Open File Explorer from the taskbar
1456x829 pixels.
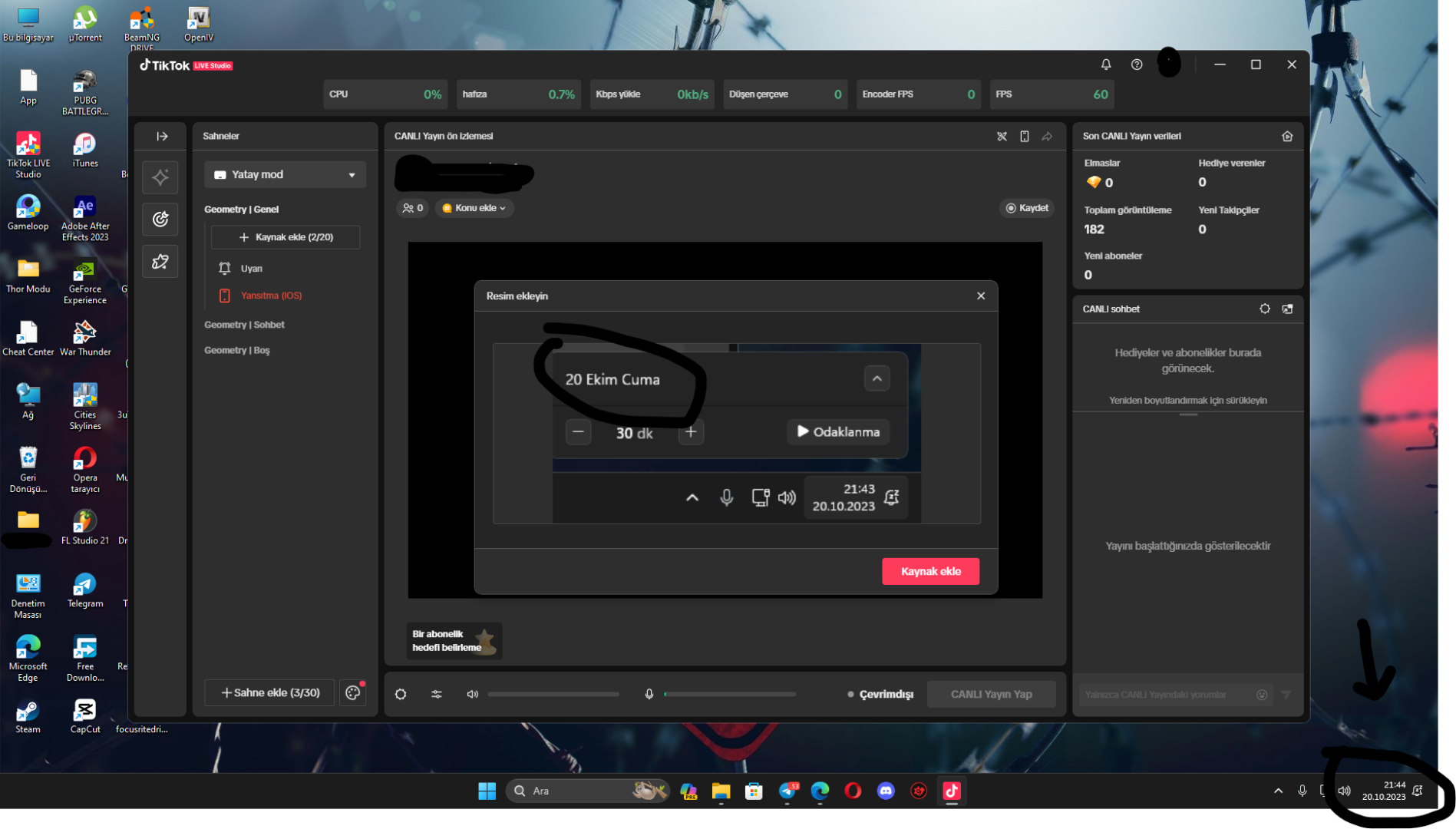pos(721,791)
